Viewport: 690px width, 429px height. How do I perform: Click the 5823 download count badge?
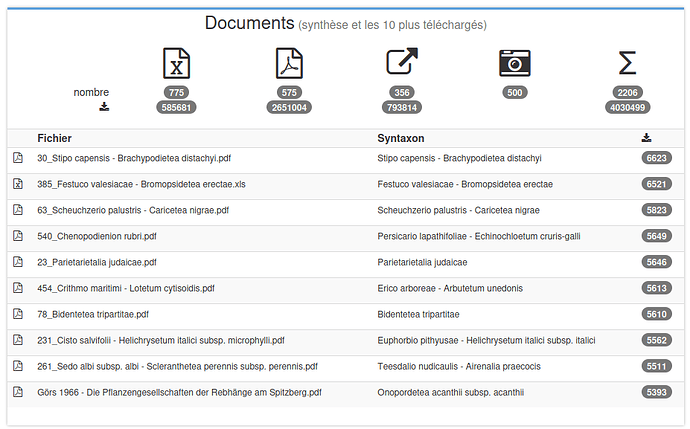pos(657,210)
